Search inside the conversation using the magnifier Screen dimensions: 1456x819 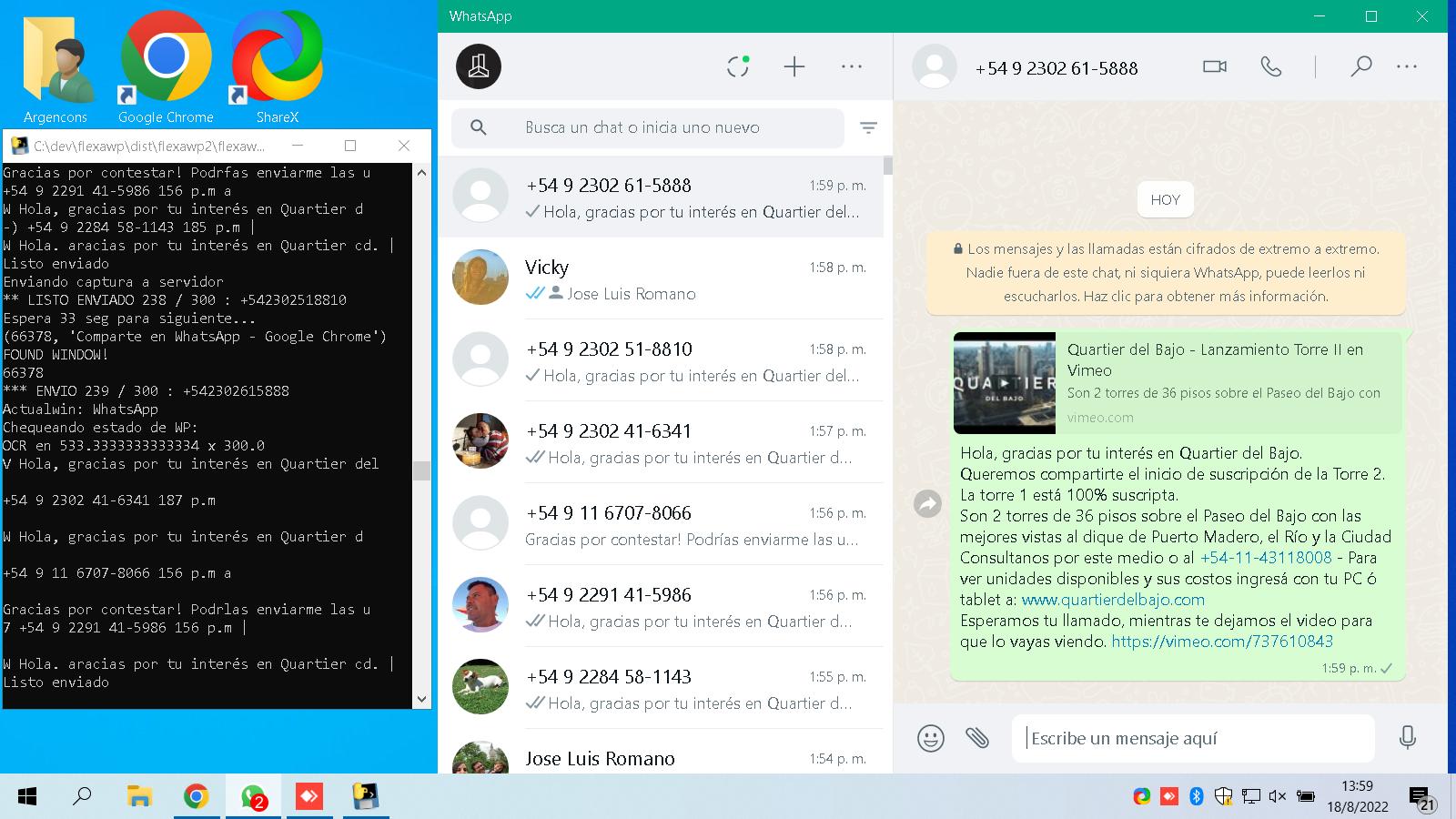tap(1360, 66)
